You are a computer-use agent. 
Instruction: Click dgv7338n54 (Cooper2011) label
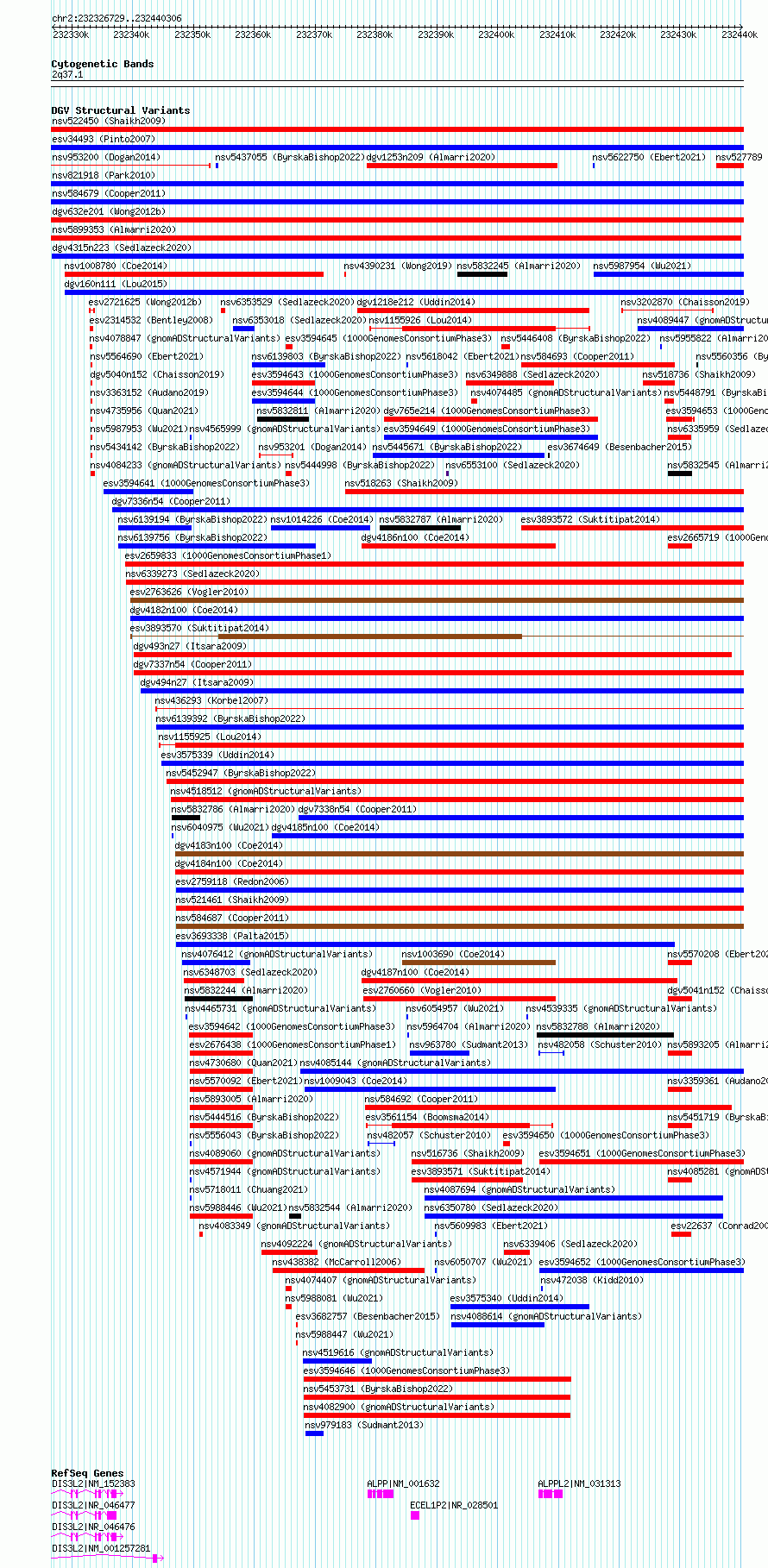(x=357, y=809)
